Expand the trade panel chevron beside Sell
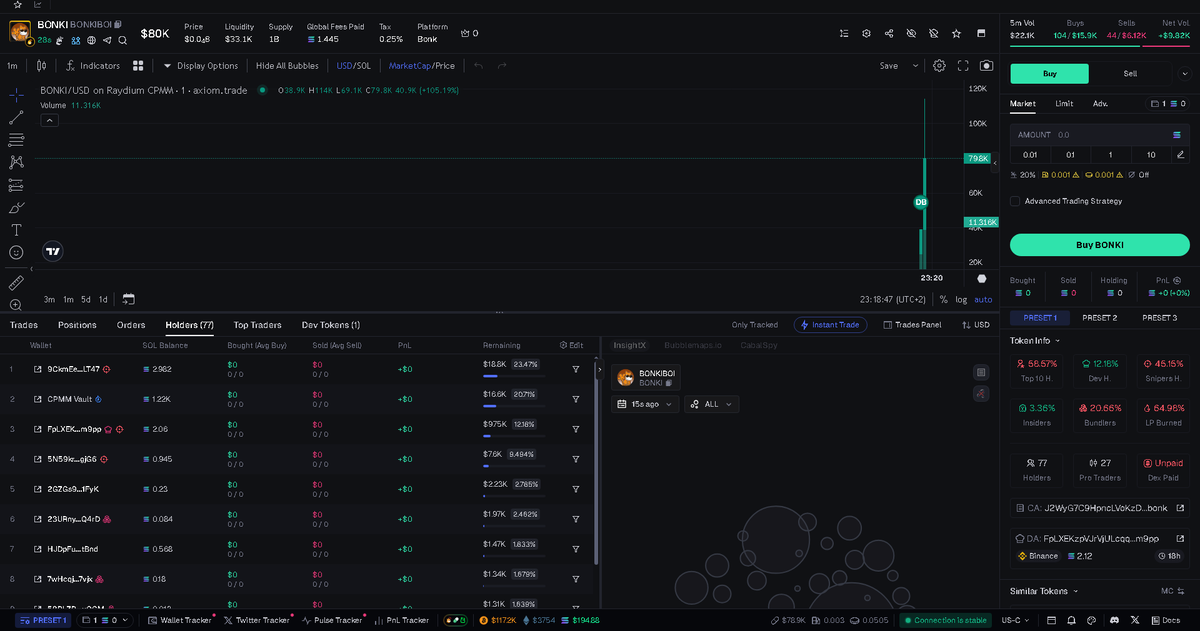 coord(1185,74)
